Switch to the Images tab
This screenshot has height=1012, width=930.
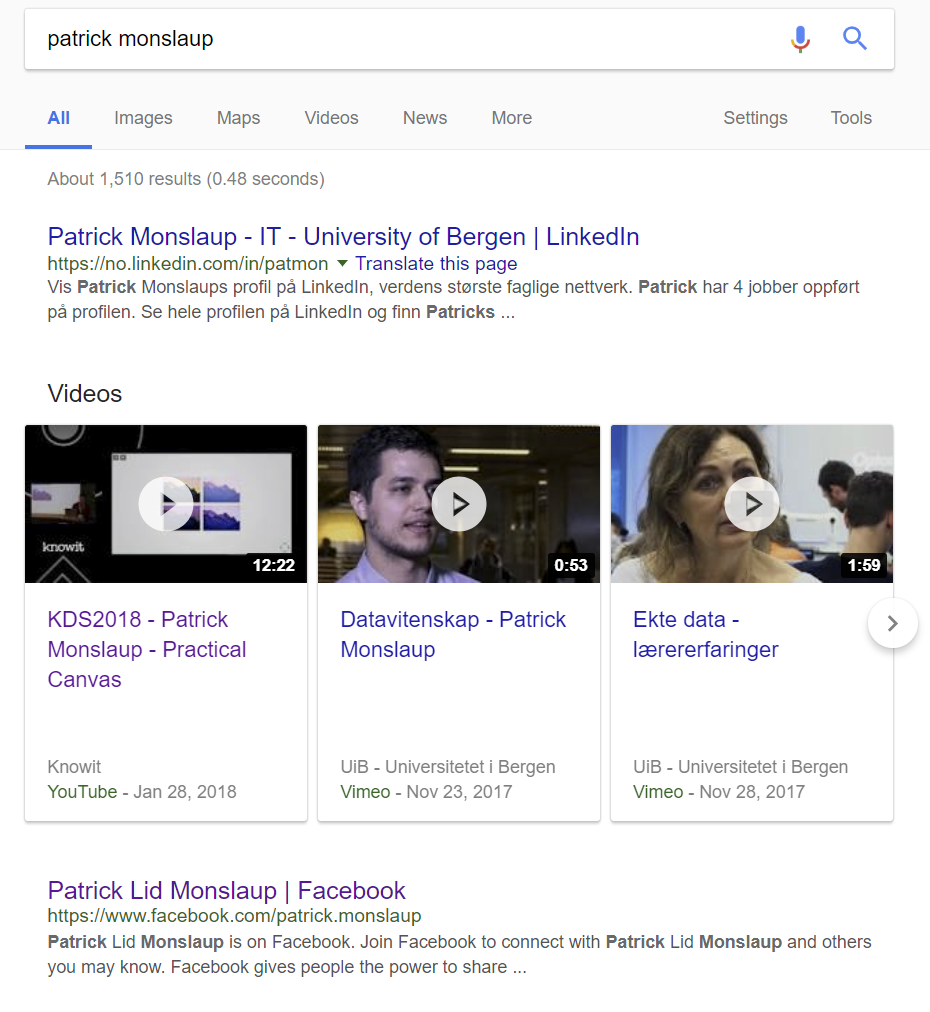tap(143, 118)
